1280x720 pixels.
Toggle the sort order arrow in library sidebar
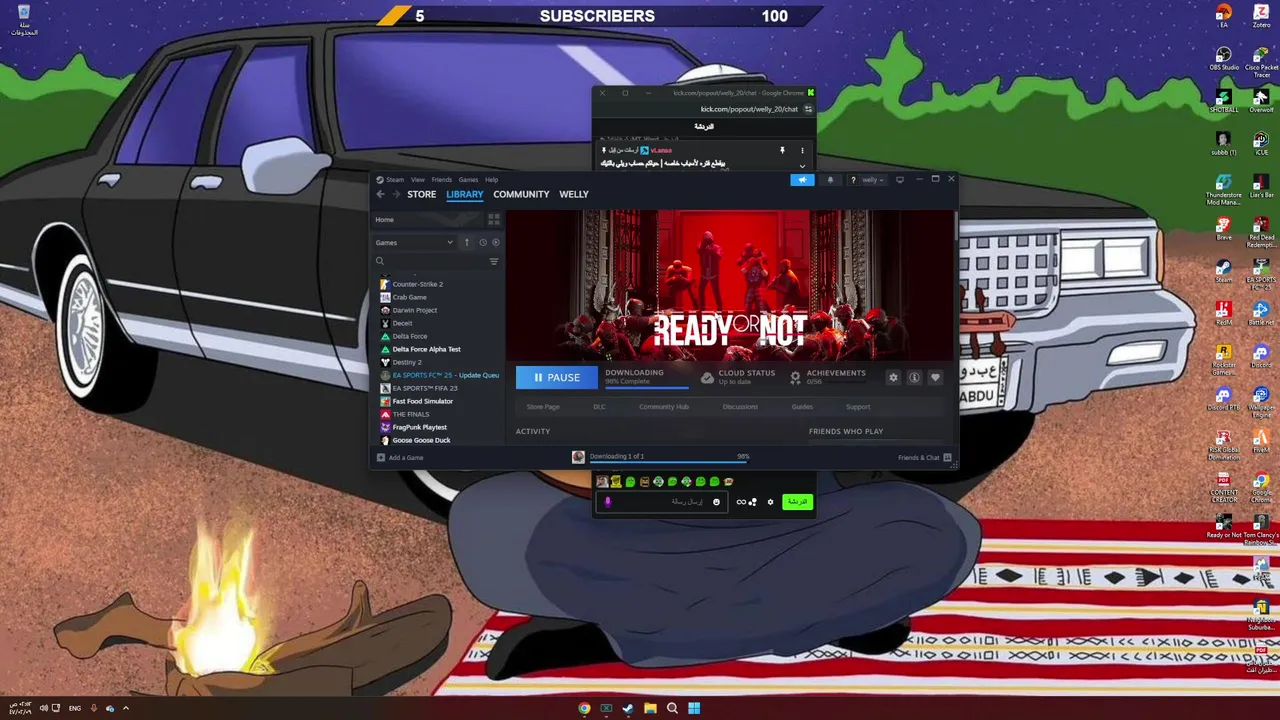click(466, 242)
